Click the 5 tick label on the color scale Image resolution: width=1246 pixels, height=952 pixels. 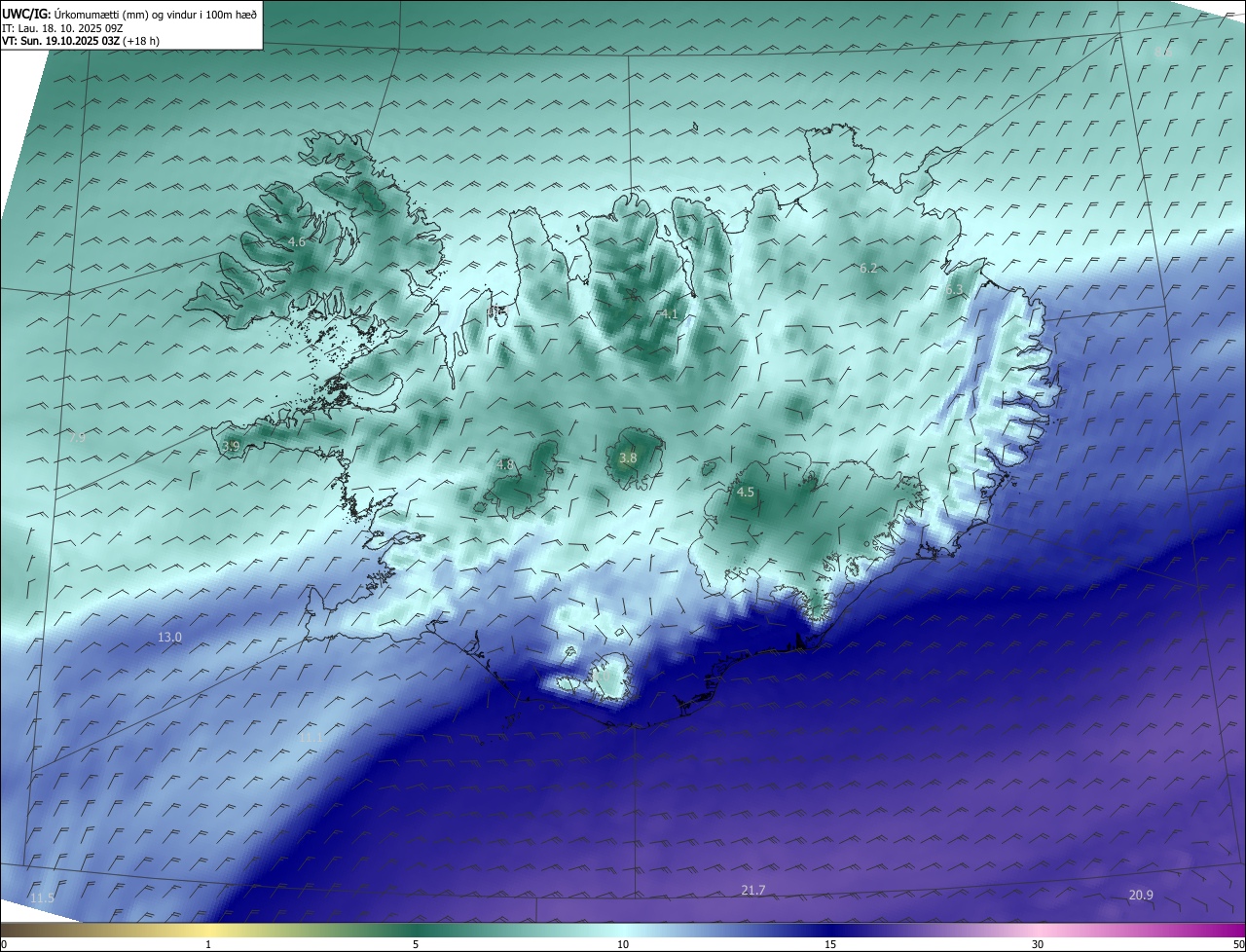[x=416, y=944]
